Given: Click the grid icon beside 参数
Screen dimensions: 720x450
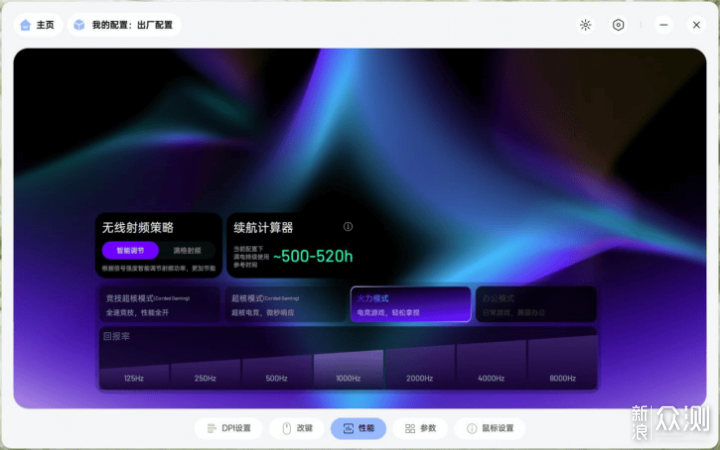Looking at the screenshot, I should 410,428.
